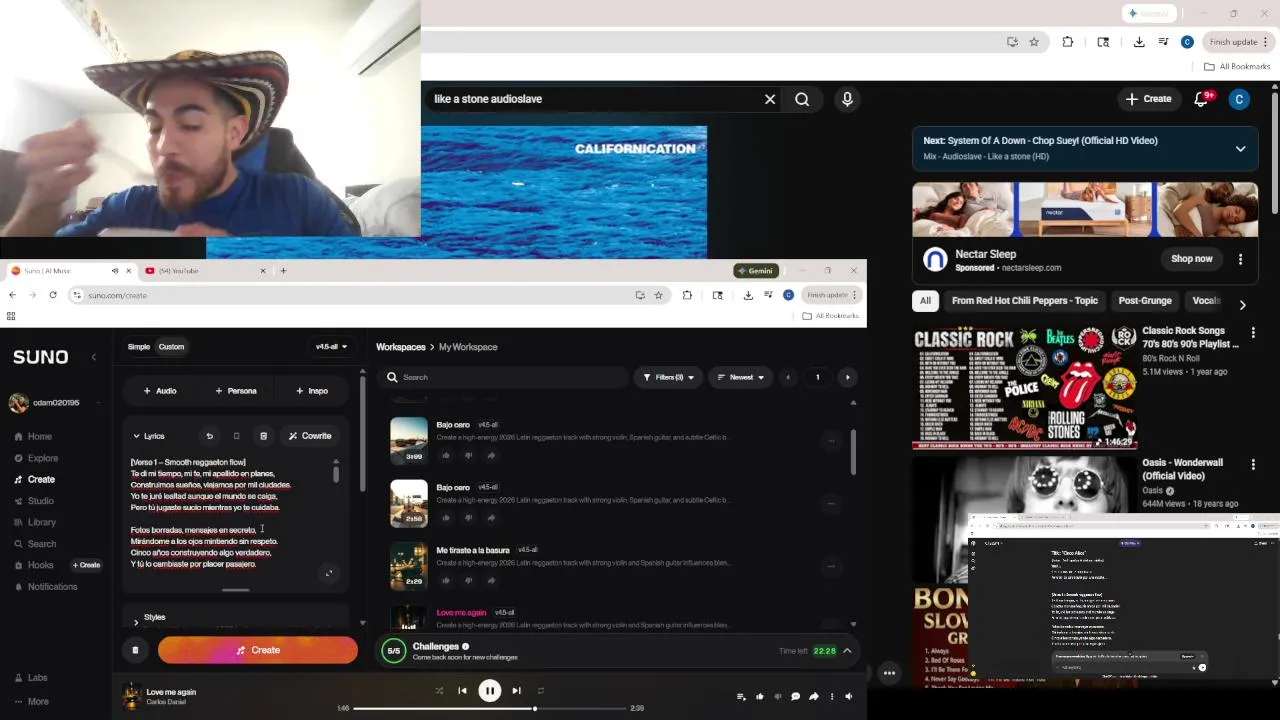Seek on the Suno player progress bar
Screen dimensions: 1280x720
coord(491,709)
